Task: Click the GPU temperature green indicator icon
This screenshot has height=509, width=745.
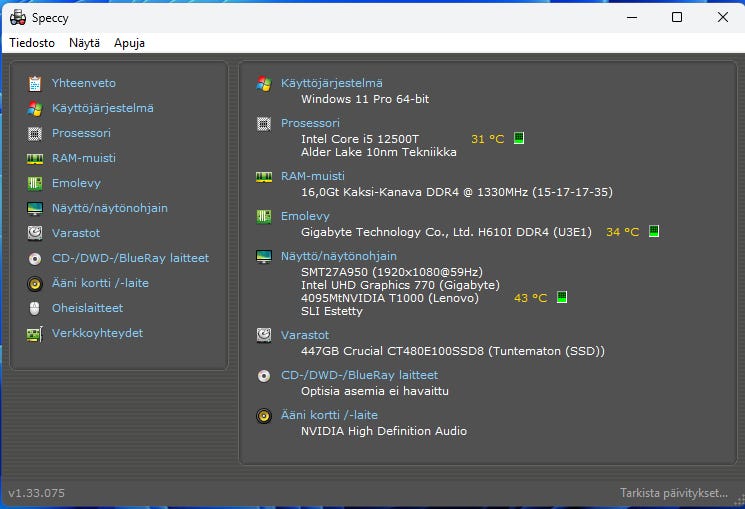Action: tap(562, 298)
